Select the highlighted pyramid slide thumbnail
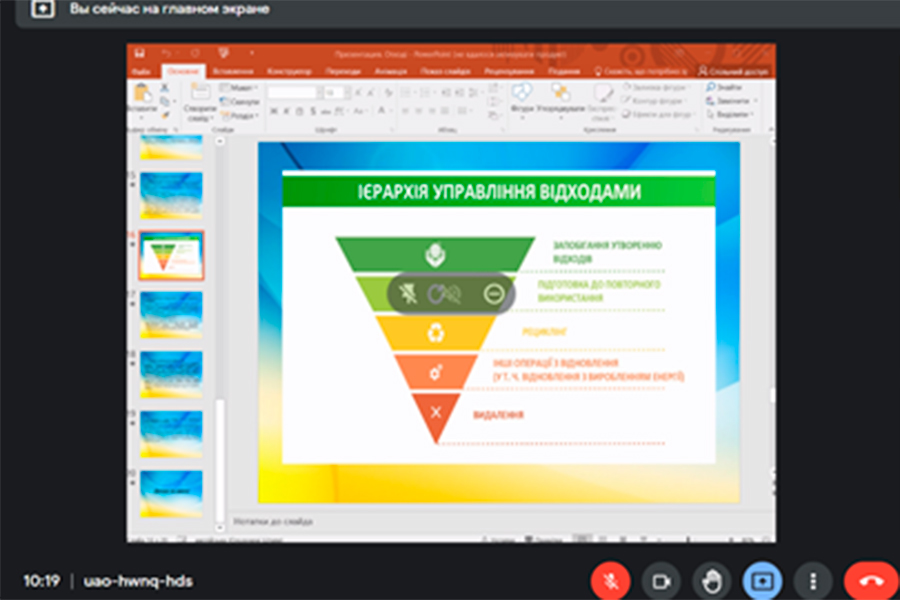The height and width of the screenshot is (600, 900). [171, 255]
